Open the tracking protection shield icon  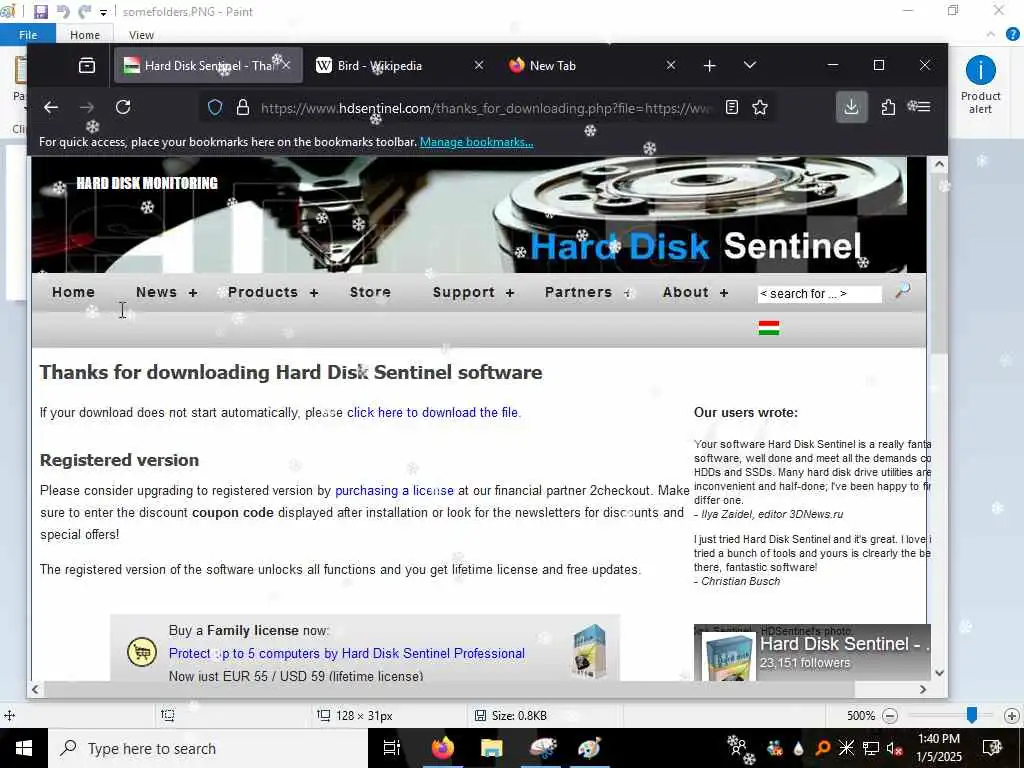click(215, 107)
